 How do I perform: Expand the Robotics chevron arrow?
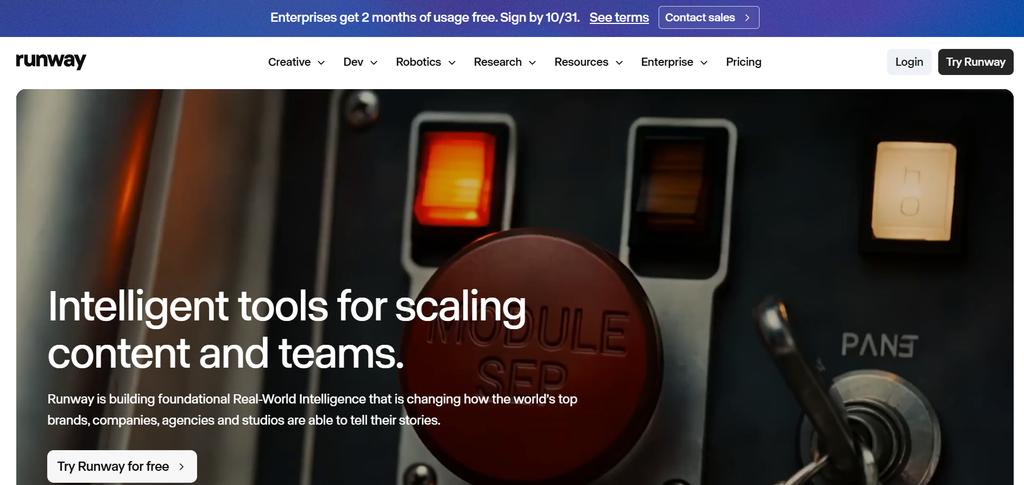coord(451,63)
